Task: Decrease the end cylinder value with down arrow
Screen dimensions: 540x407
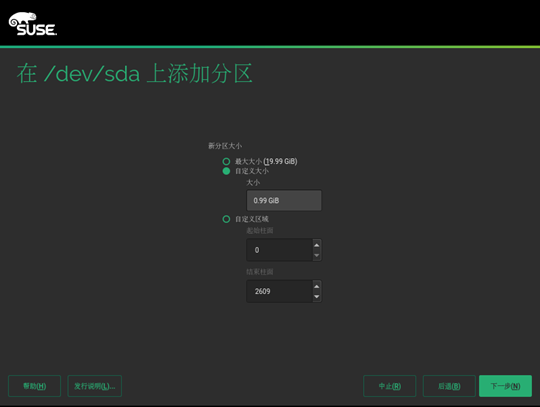Action: 316,296
